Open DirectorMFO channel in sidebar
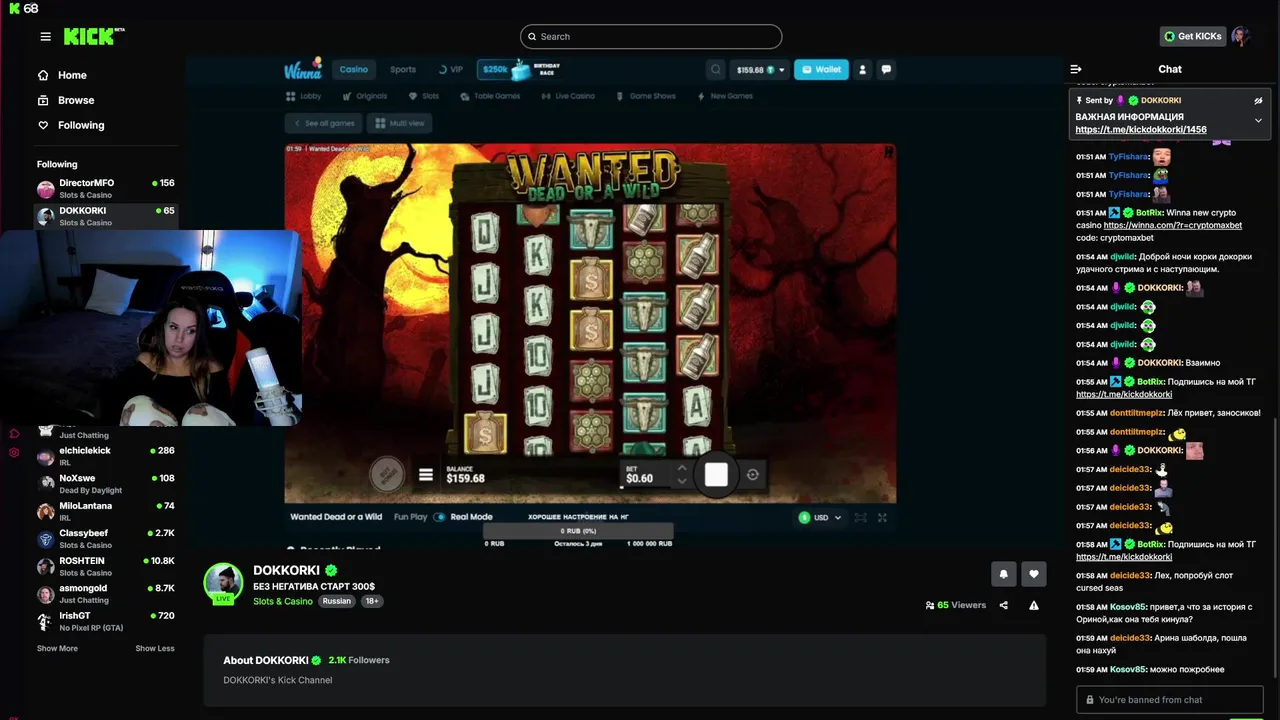Image resolution: width=1280 pixels, height=720 pixels. 106,189
